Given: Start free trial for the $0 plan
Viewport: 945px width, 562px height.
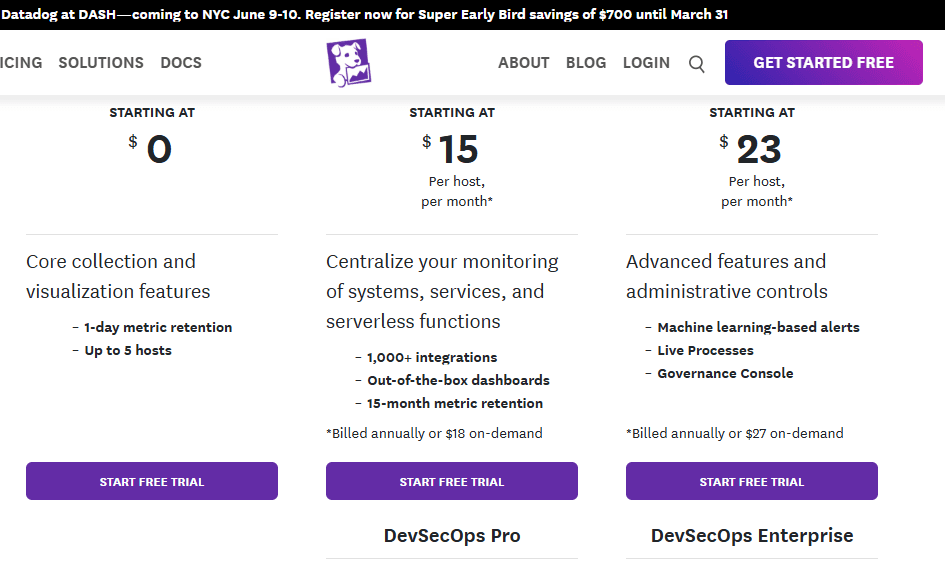Looking at the screenshot, I should 152,481.
